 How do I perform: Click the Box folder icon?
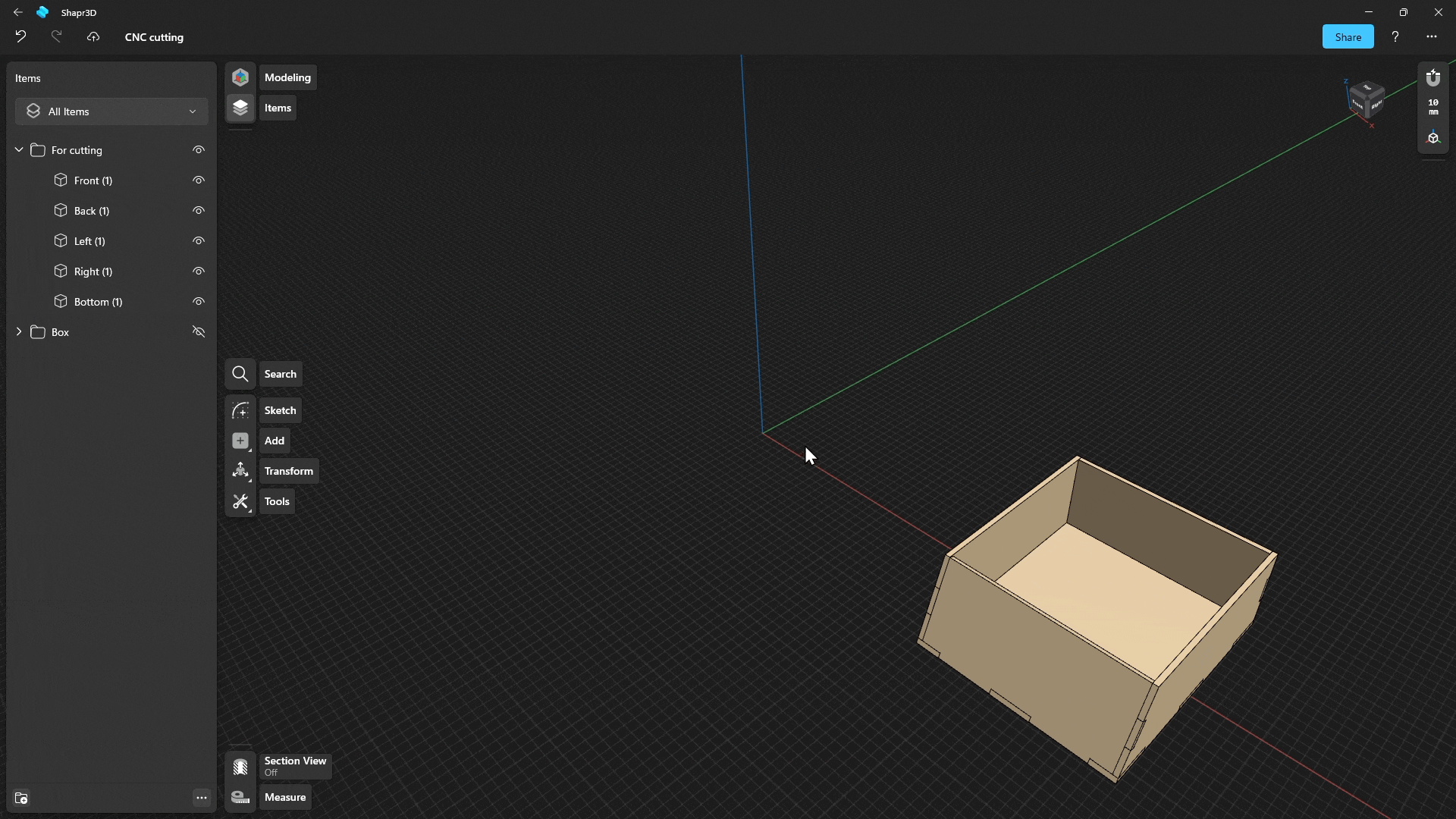pos(38,332)
